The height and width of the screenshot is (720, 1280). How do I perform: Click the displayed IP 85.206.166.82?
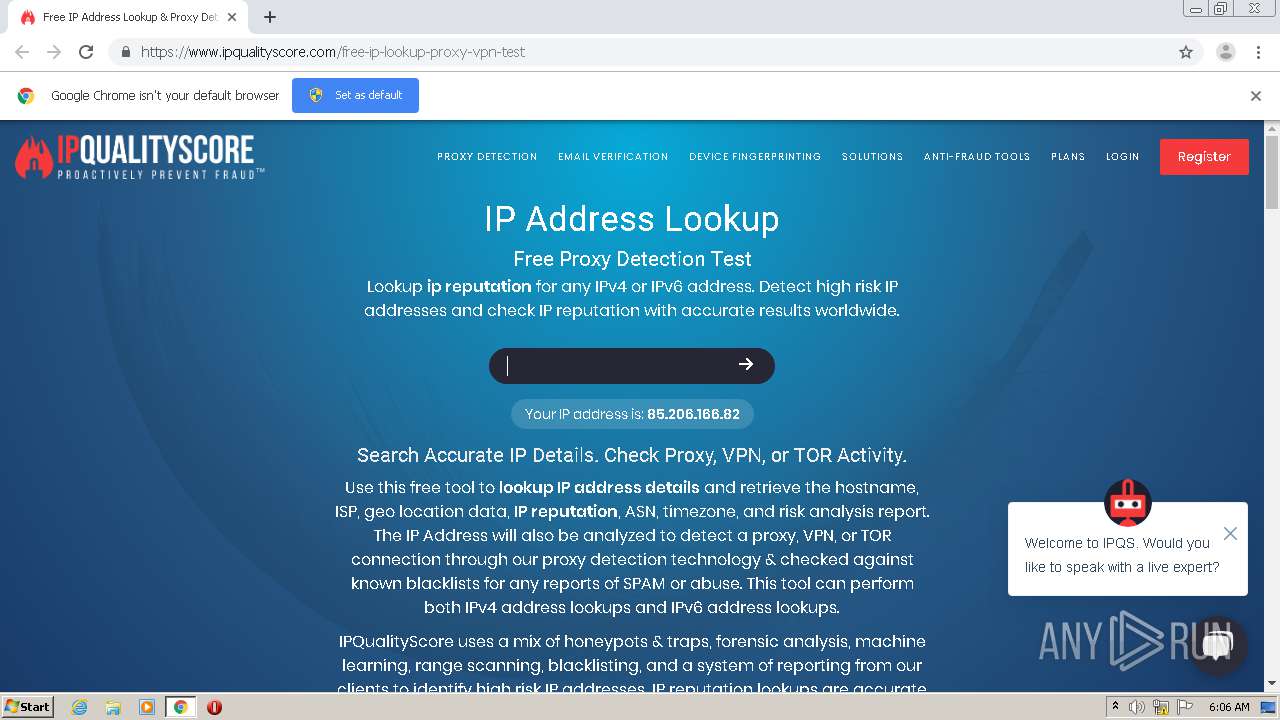(693, 414)
